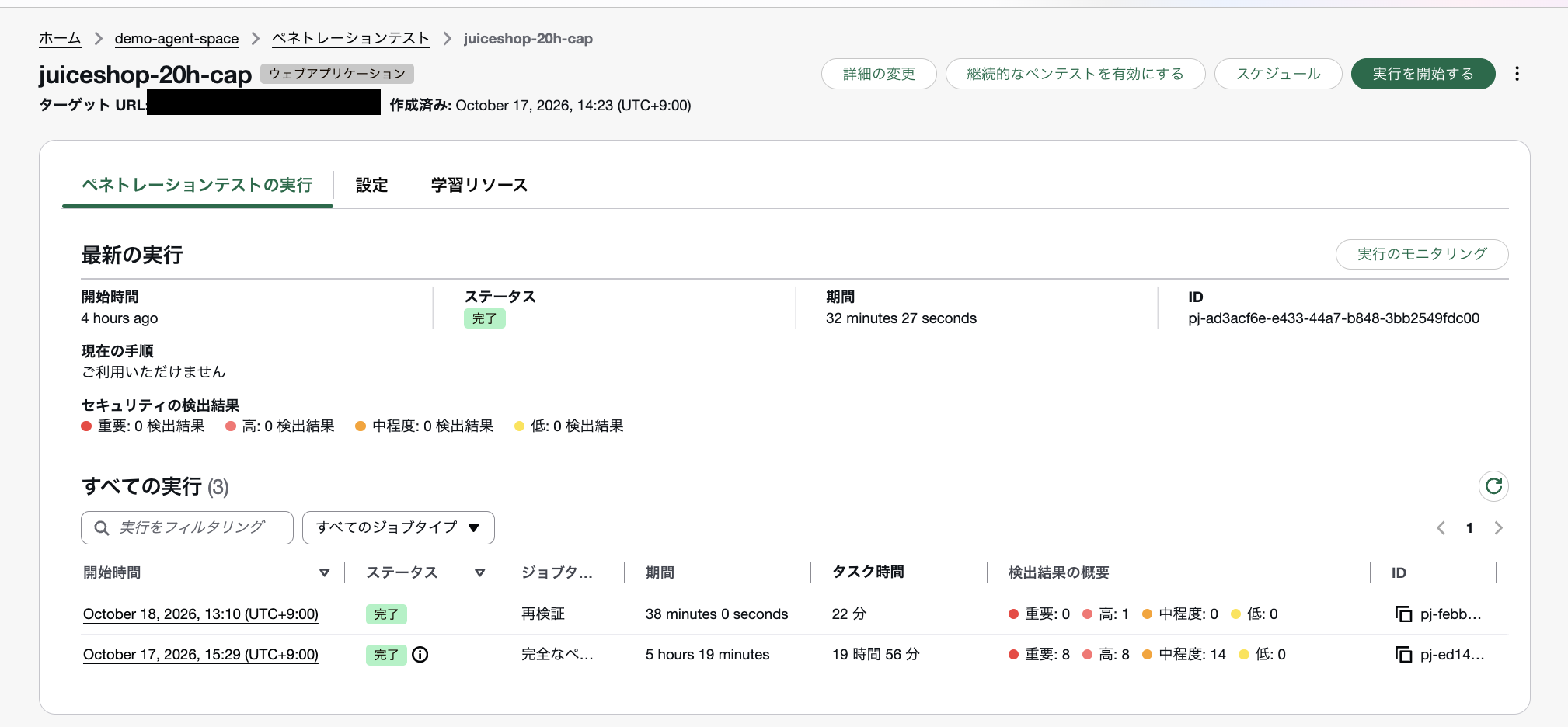Screen dimensions: 1568x727
Task: Go to previous page of runs
Action: click(x=1441, y=528)
